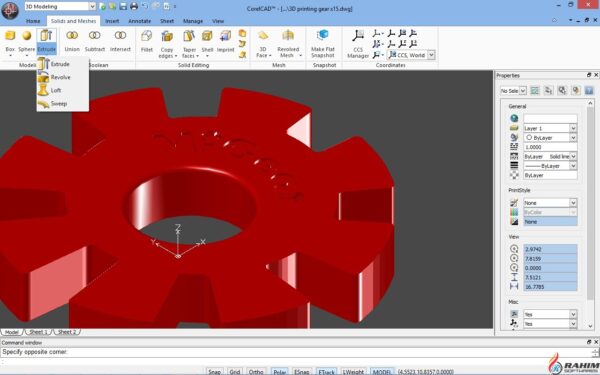Open the Layer 1 dropdown
The width and height of the screenshot is (600, 375).
pyautogui.click(x=573, y=128)
